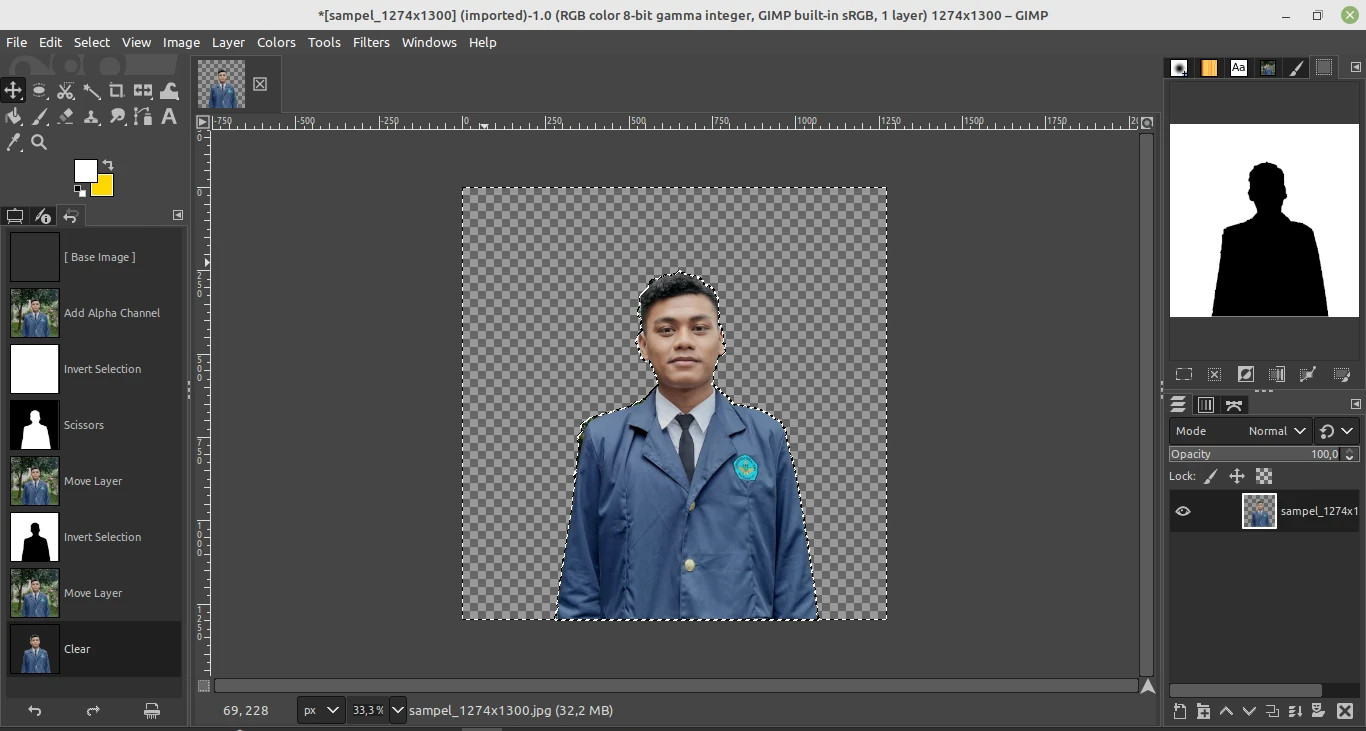This screenshot has width=1366, height=731.
Task: Open Layers dock configure menu arrow
Action: coord(1356,404)
